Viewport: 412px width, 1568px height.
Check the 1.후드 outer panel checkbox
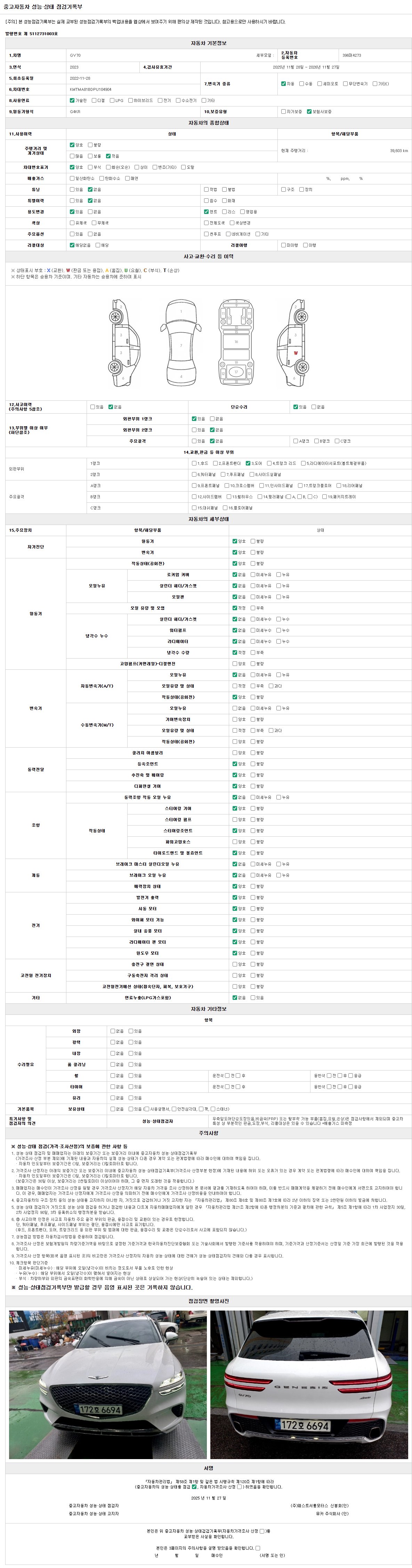[x=194, y=463]
